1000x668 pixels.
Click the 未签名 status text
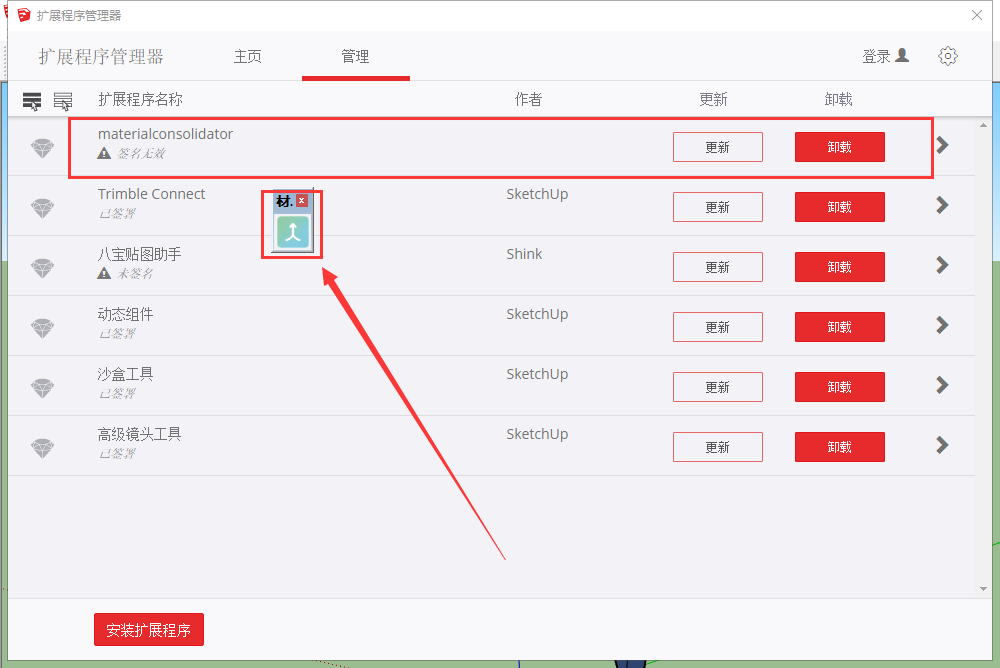[x=135, y=273]
